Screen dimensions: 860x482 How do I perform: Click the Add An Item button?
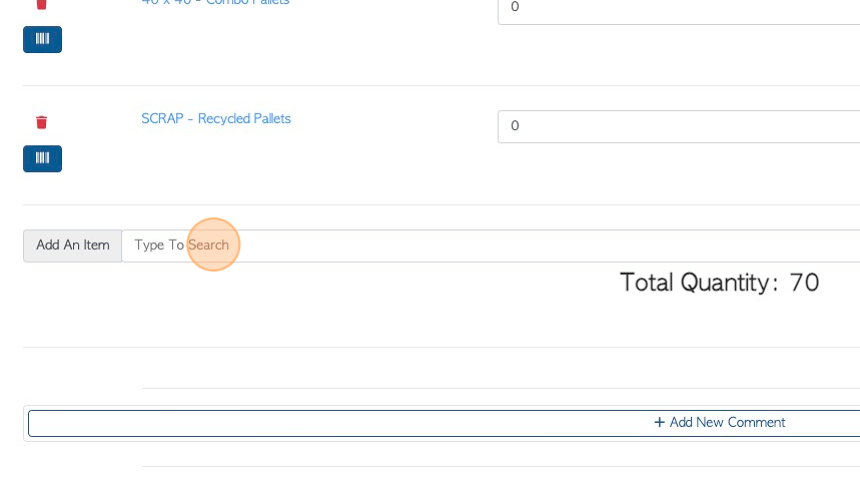[72, 245]
